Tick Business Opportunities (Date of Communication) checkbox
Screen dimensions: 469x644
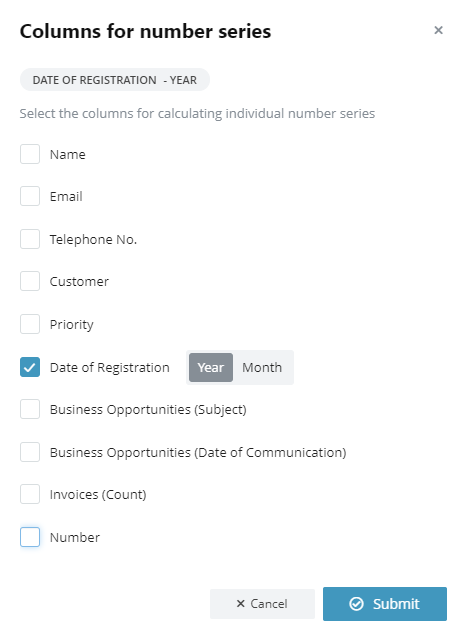point(30,452)
